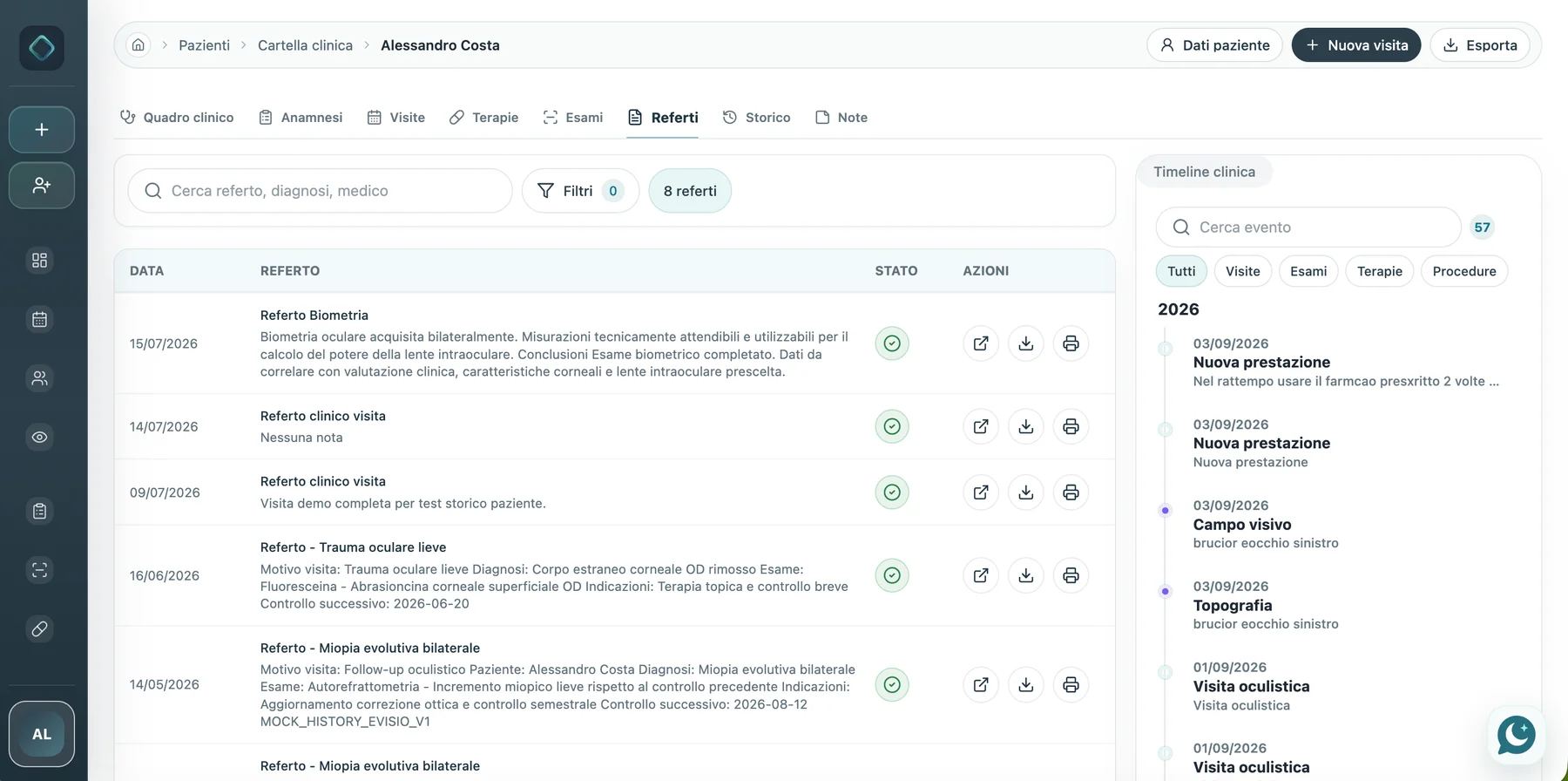Open the Filtri filter menu
Screen dimensions: 1568x781
[580, 191]
